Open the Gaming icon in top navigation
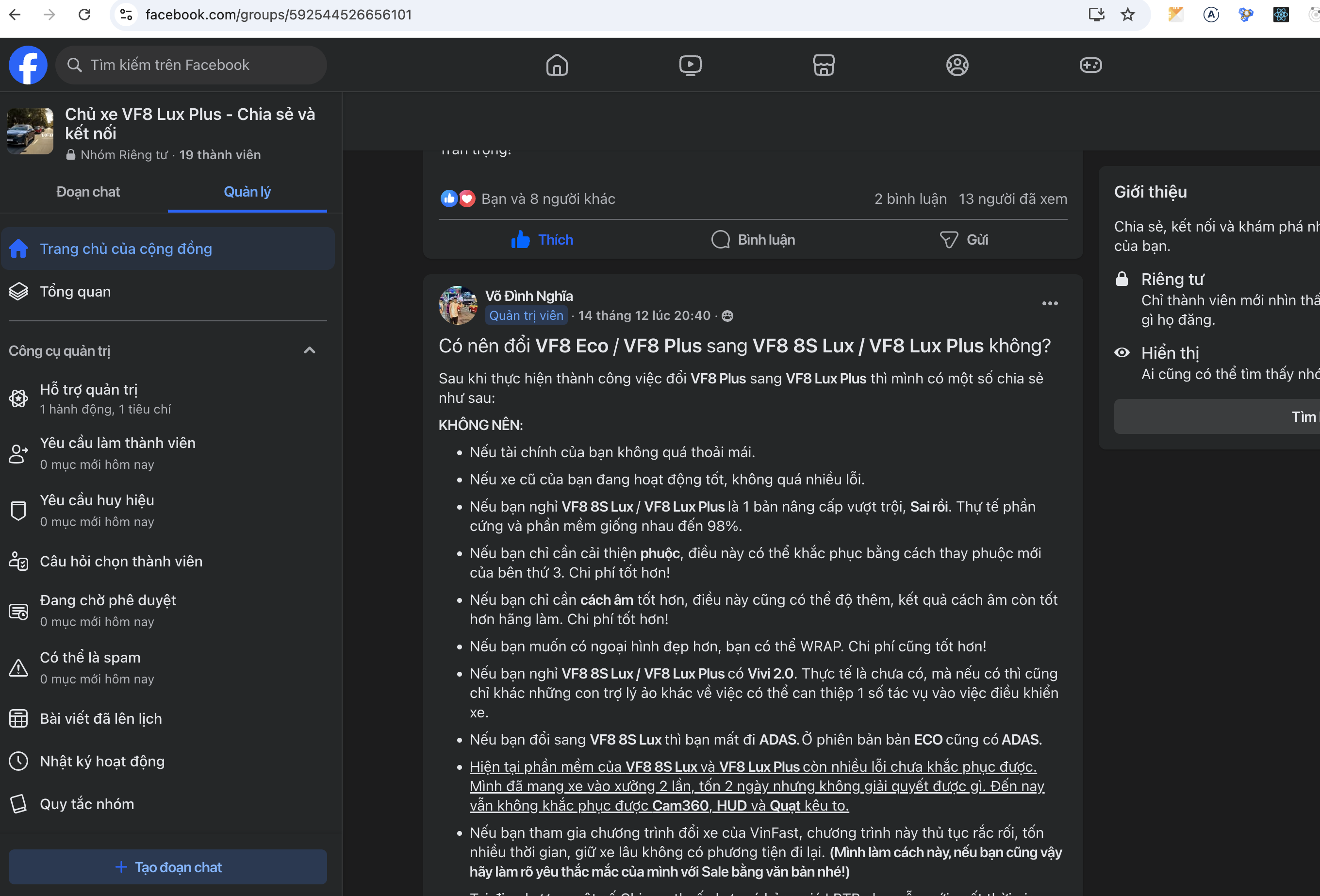This screenshot has width=1320, height=896. 1090,65
